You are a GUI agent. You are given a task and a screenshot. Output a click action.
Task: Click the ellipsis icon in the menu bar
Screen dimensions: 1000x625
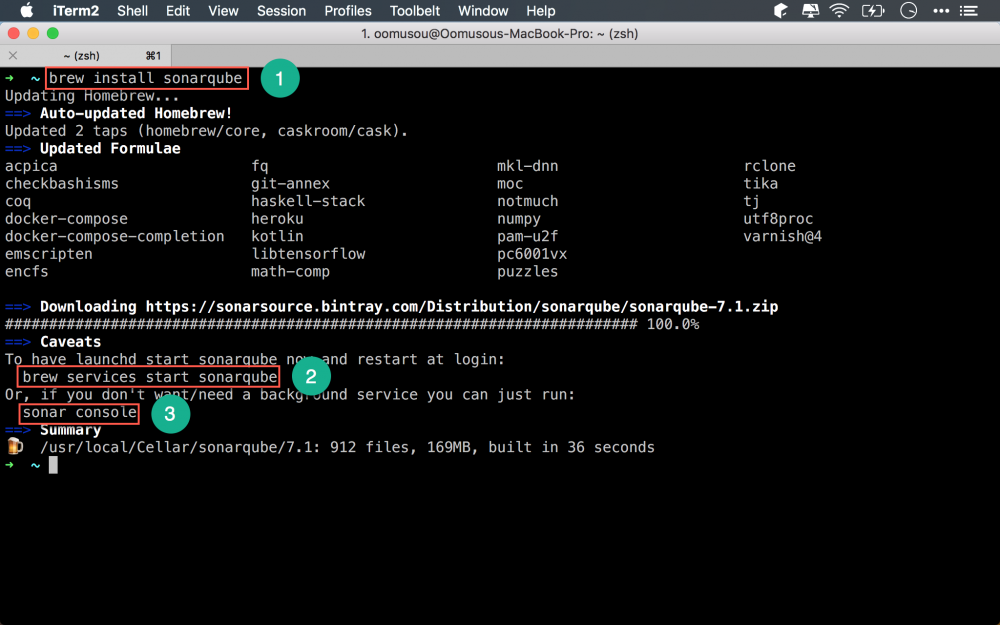pyautogui.click(x=939, y=11)
